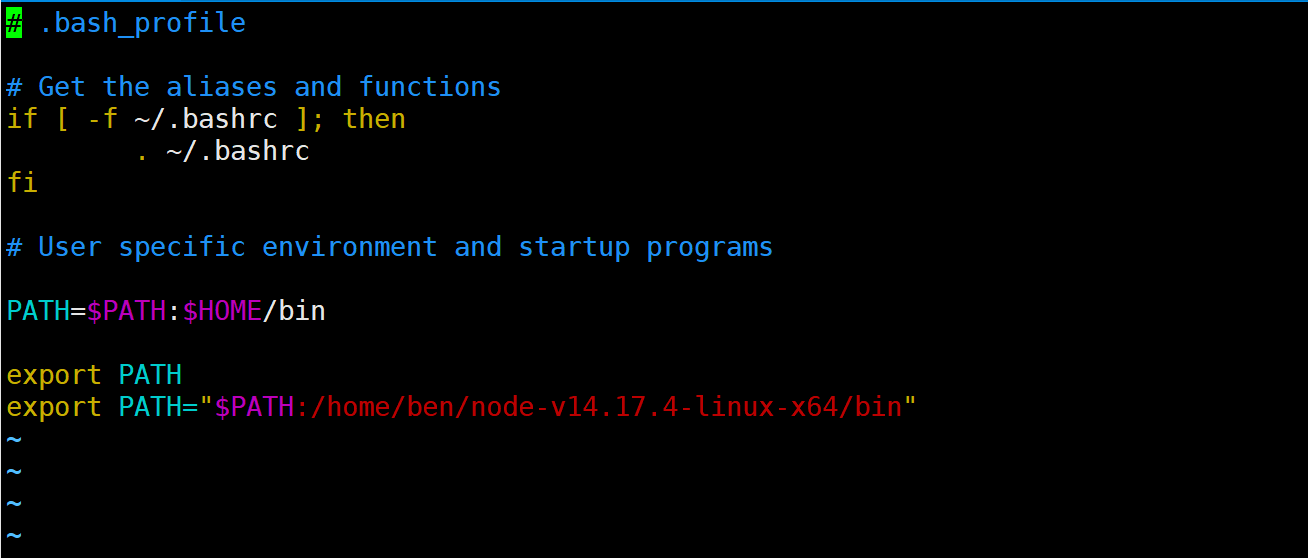The width and height of the screenshot is (1308, 558).
Task: Click the 'Get the aliases and functions' comment
Action: pos(254,87)
